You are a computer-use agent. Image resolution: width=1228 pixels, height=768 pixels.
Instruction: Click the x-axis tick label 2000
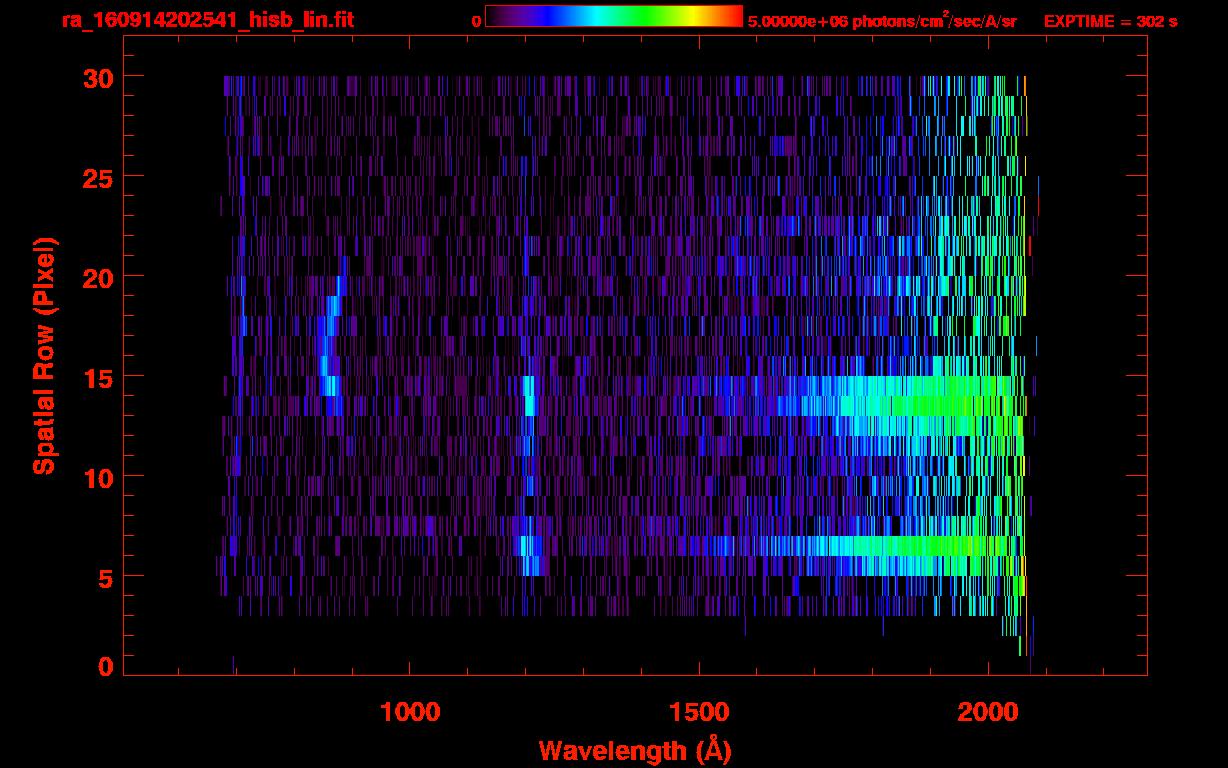point(988,712)
